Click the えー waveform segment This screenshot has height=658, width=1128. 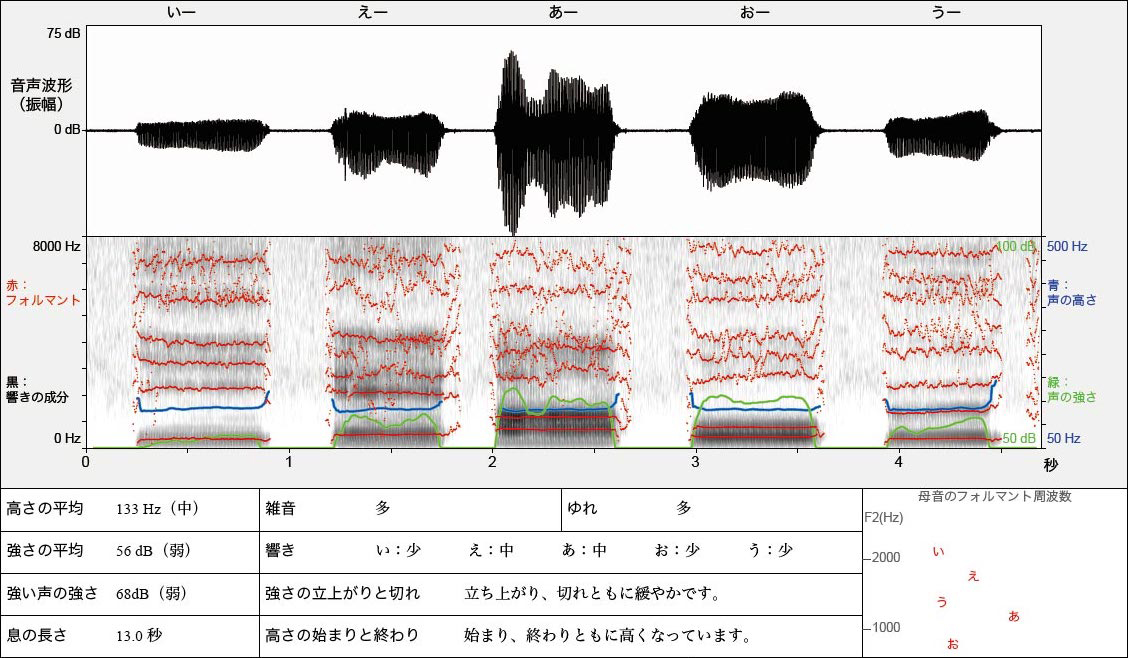[388, 132]
